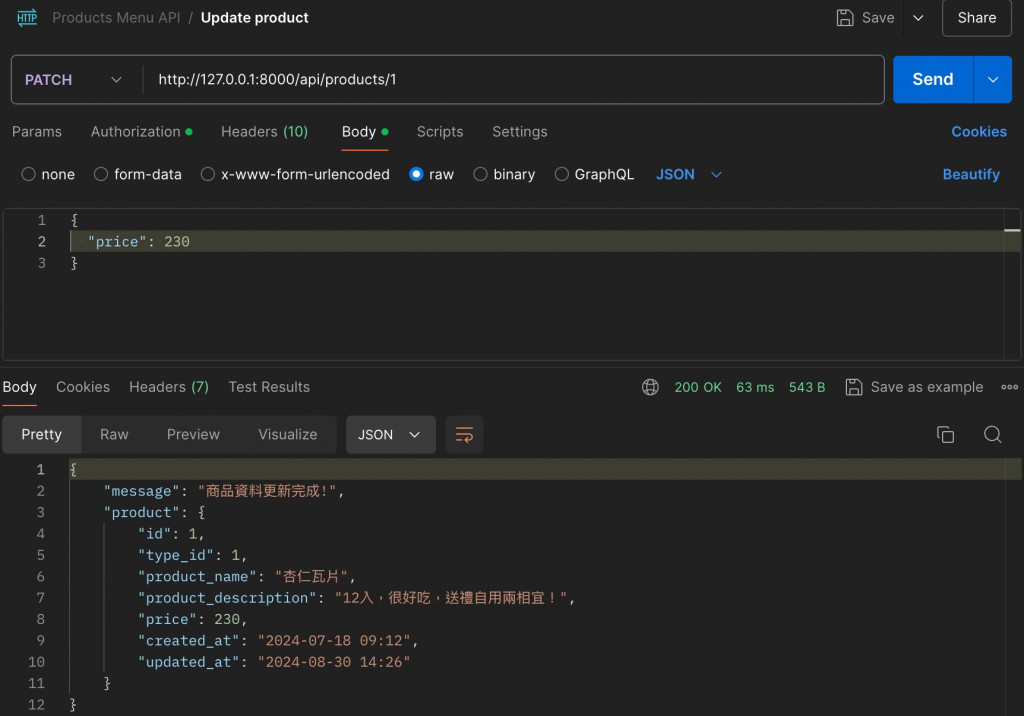Open the response Cookies tab

83,387
